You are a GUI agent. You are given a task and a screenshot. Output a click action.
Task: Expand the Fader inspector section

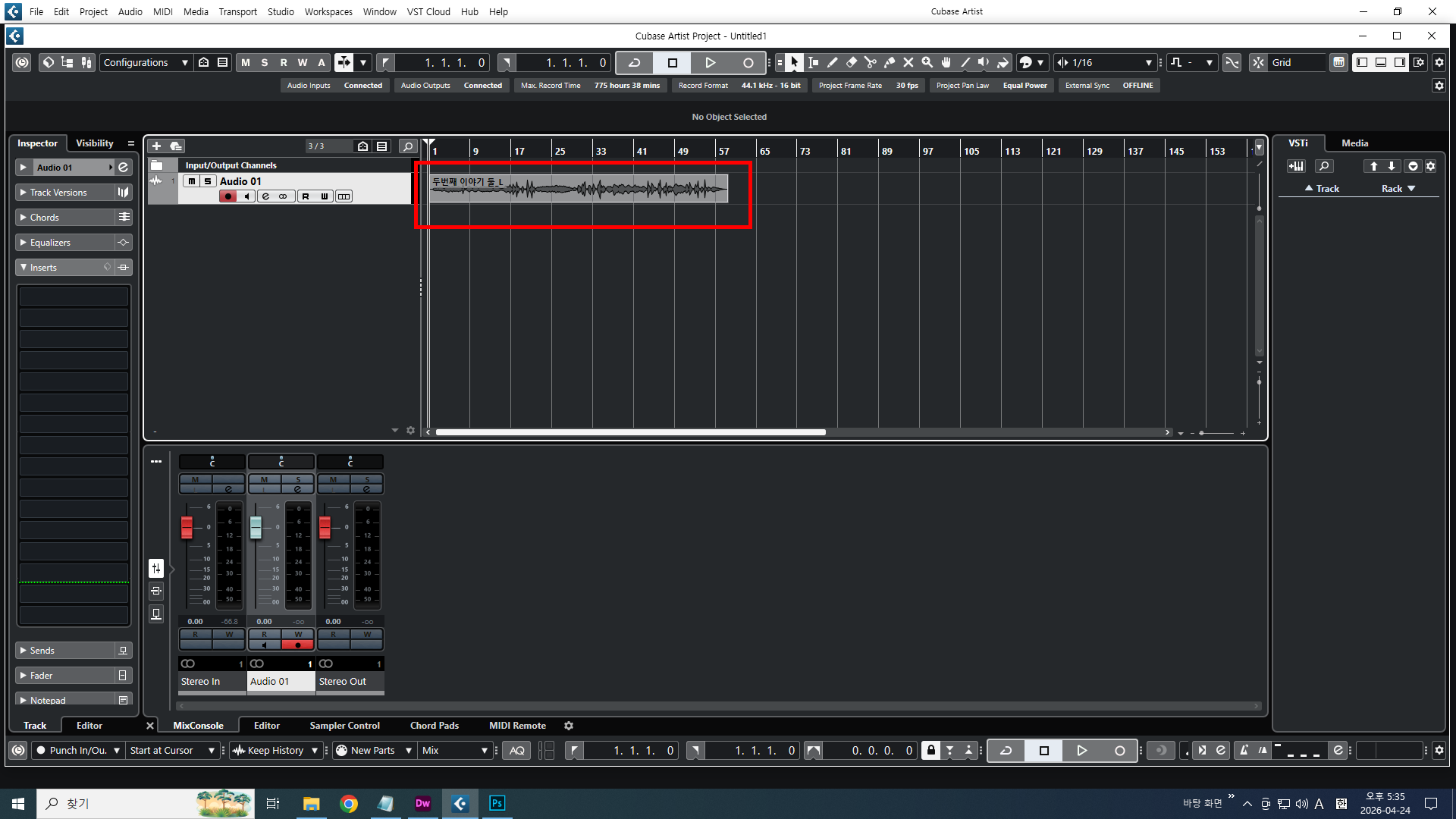65,676
